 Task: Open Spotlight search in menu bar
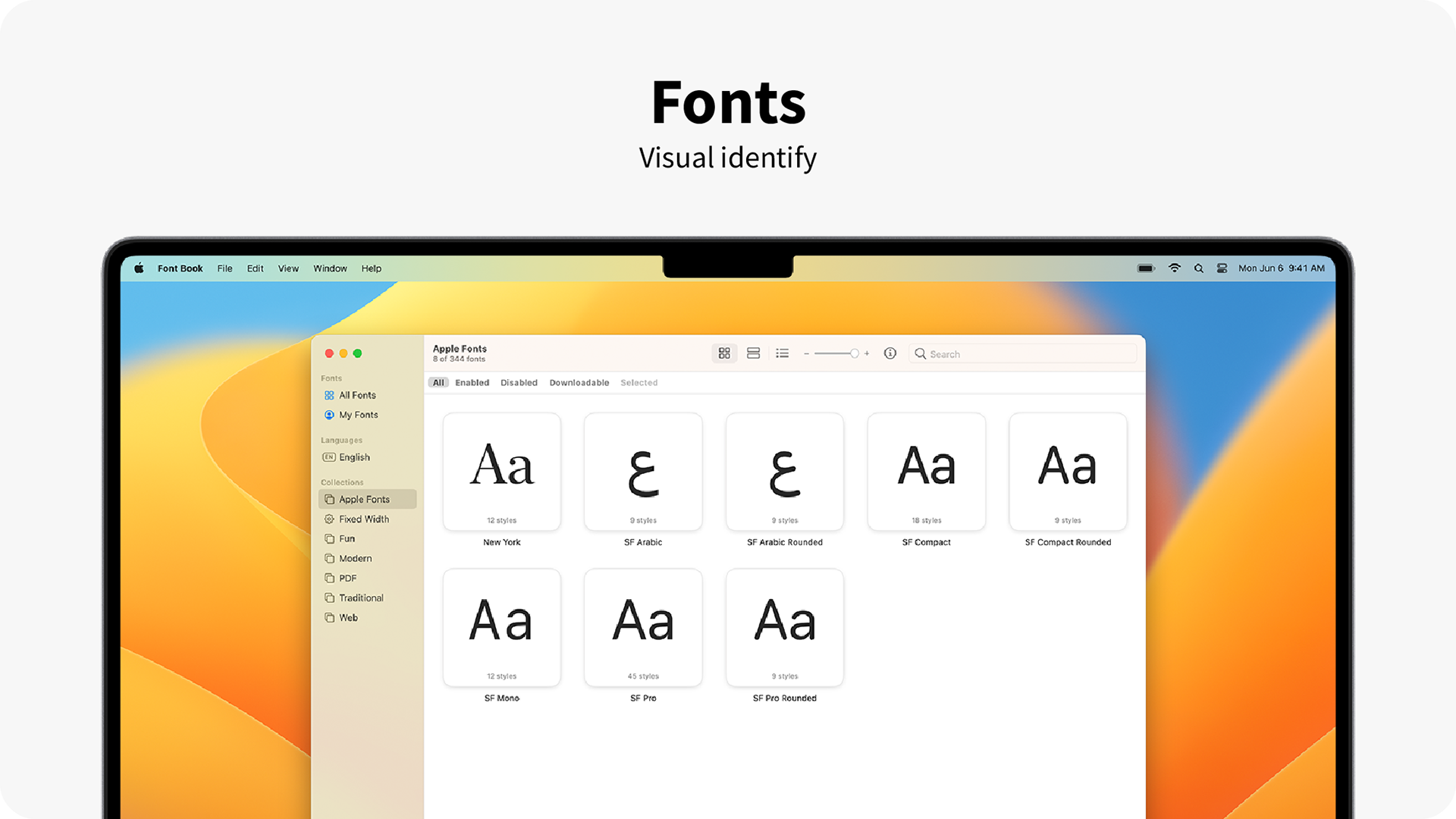pos(1198,268)
